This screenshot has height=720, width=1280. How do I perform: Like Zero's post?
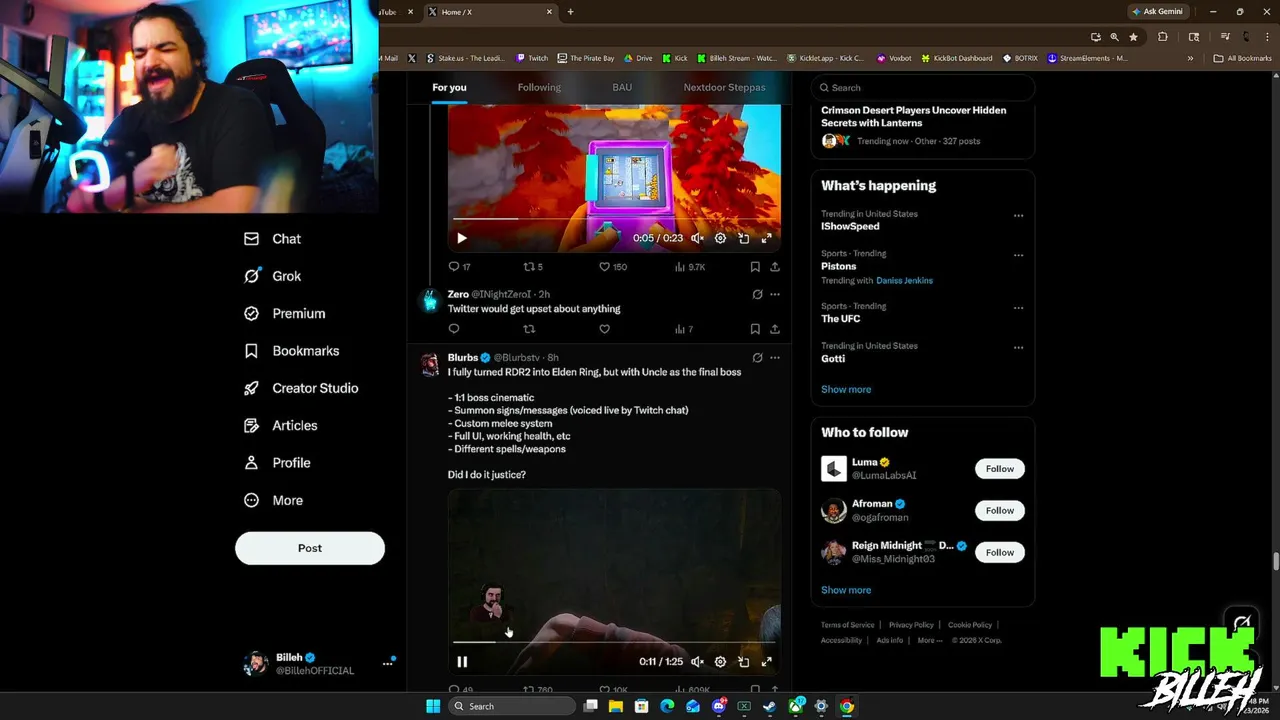[604, 329]
